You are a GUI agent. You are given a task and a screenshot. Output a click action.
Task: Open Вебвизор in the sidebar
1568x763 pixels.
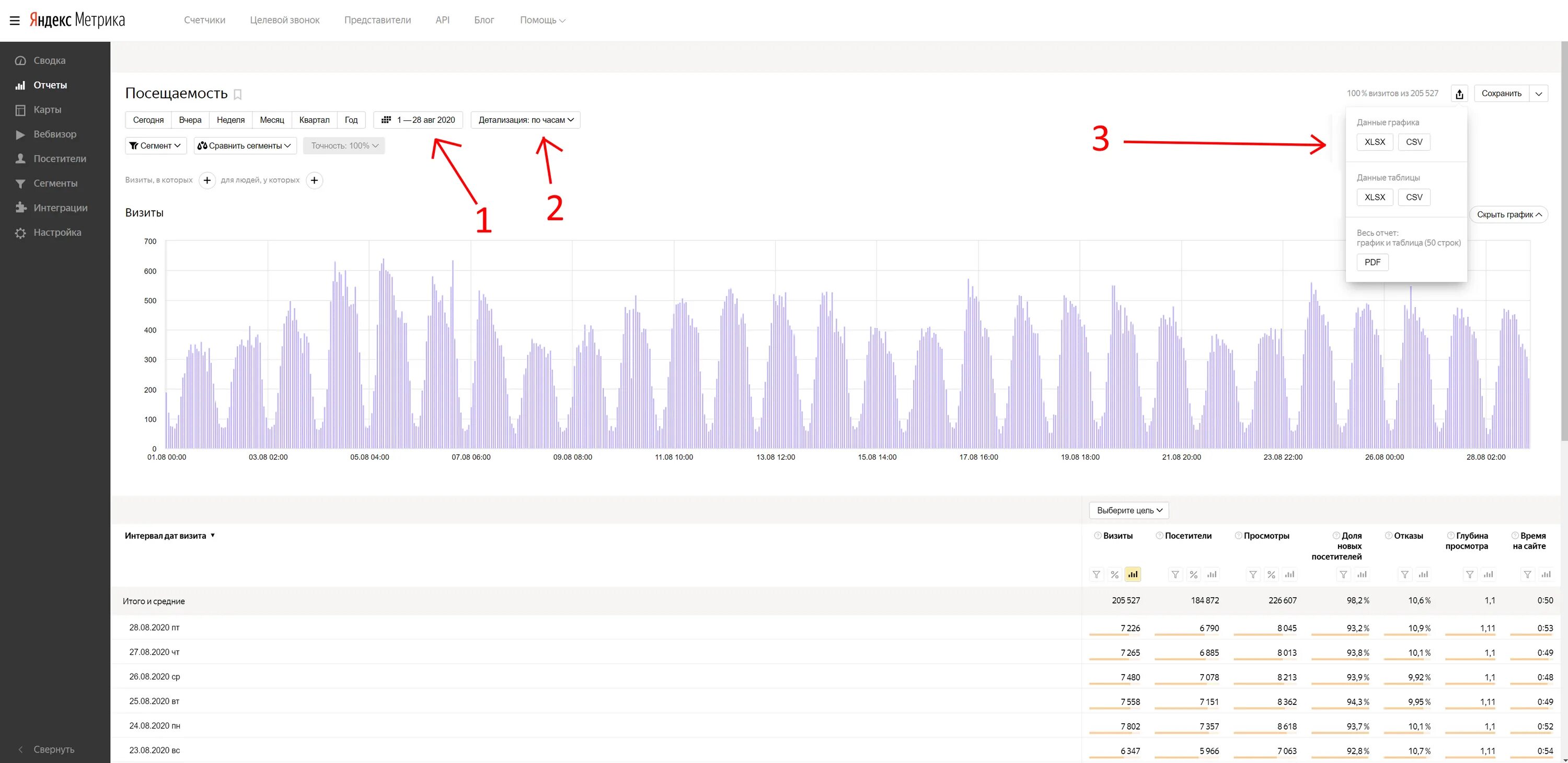[x=55, y=134]
